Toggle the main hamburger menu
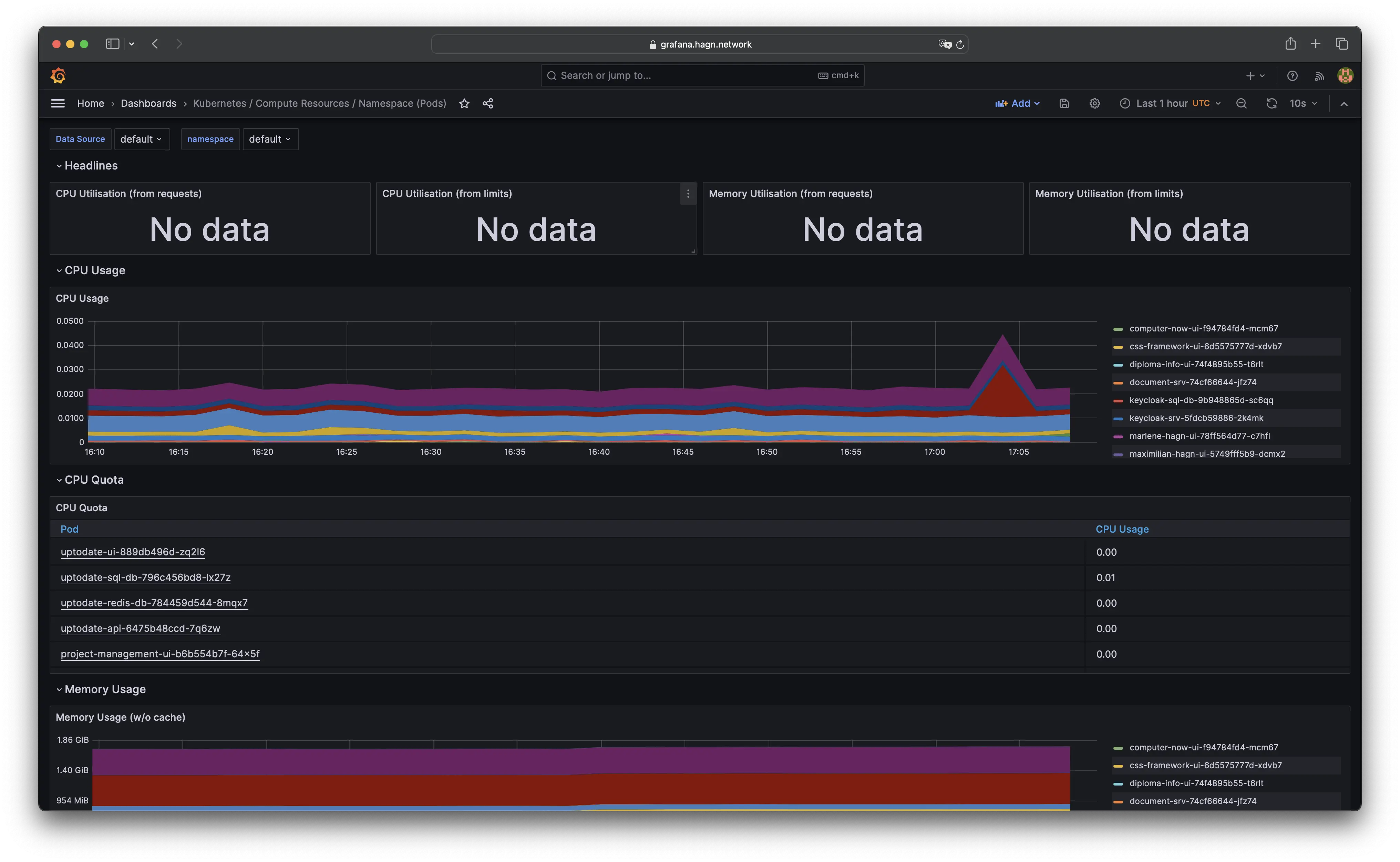1400x862 pixels. 58,103
